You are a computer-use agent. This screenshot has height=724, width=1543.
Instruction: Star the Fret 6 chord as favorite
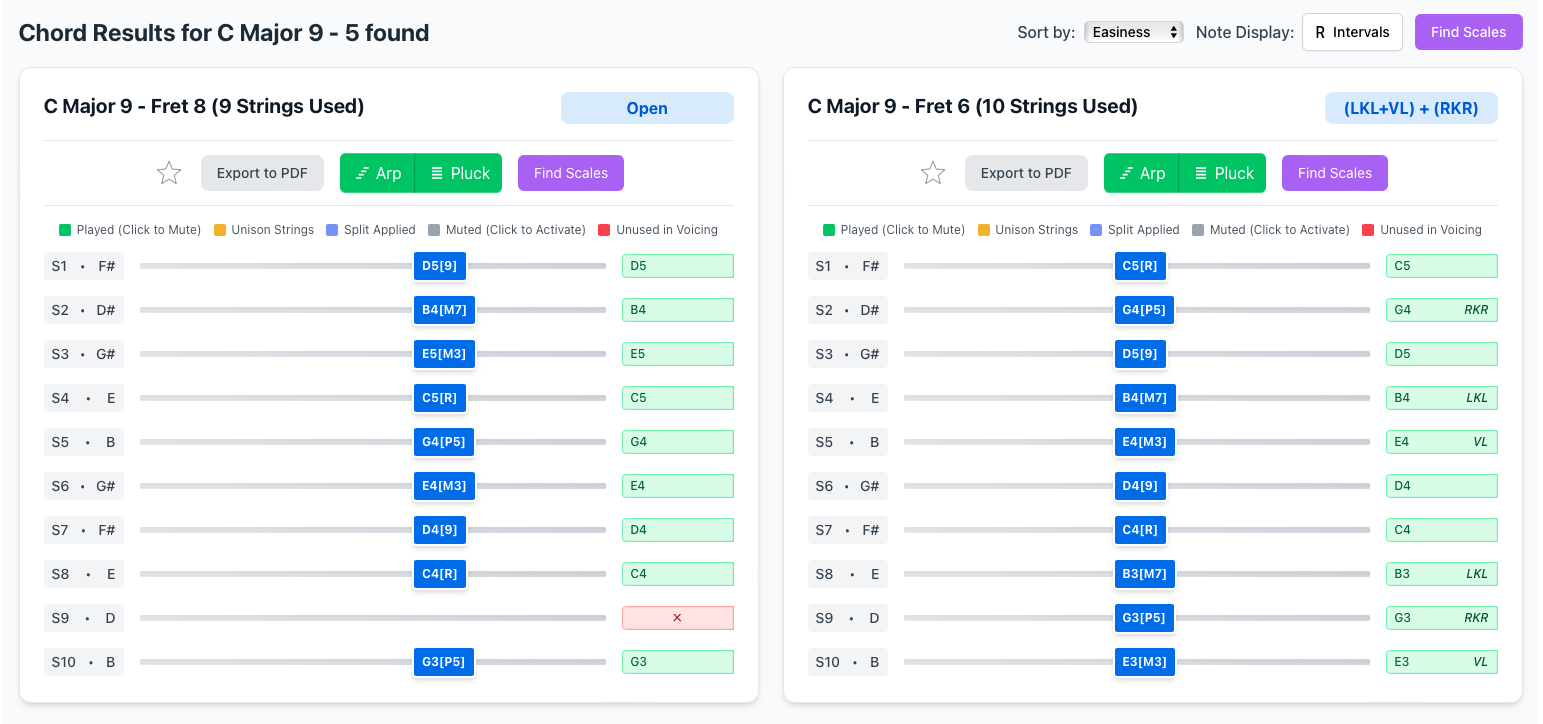coord(933,173)
